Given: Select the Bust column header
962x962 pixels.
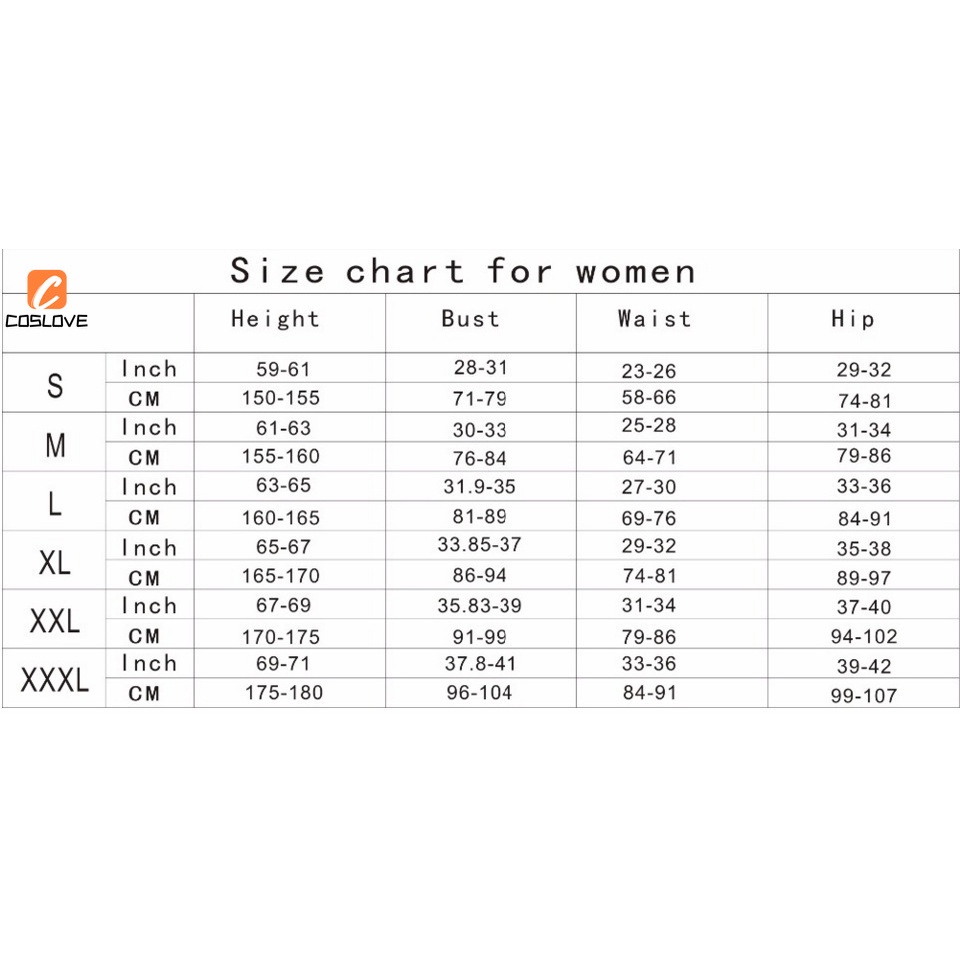Looking at the screenshot, I should coord(470,319).
